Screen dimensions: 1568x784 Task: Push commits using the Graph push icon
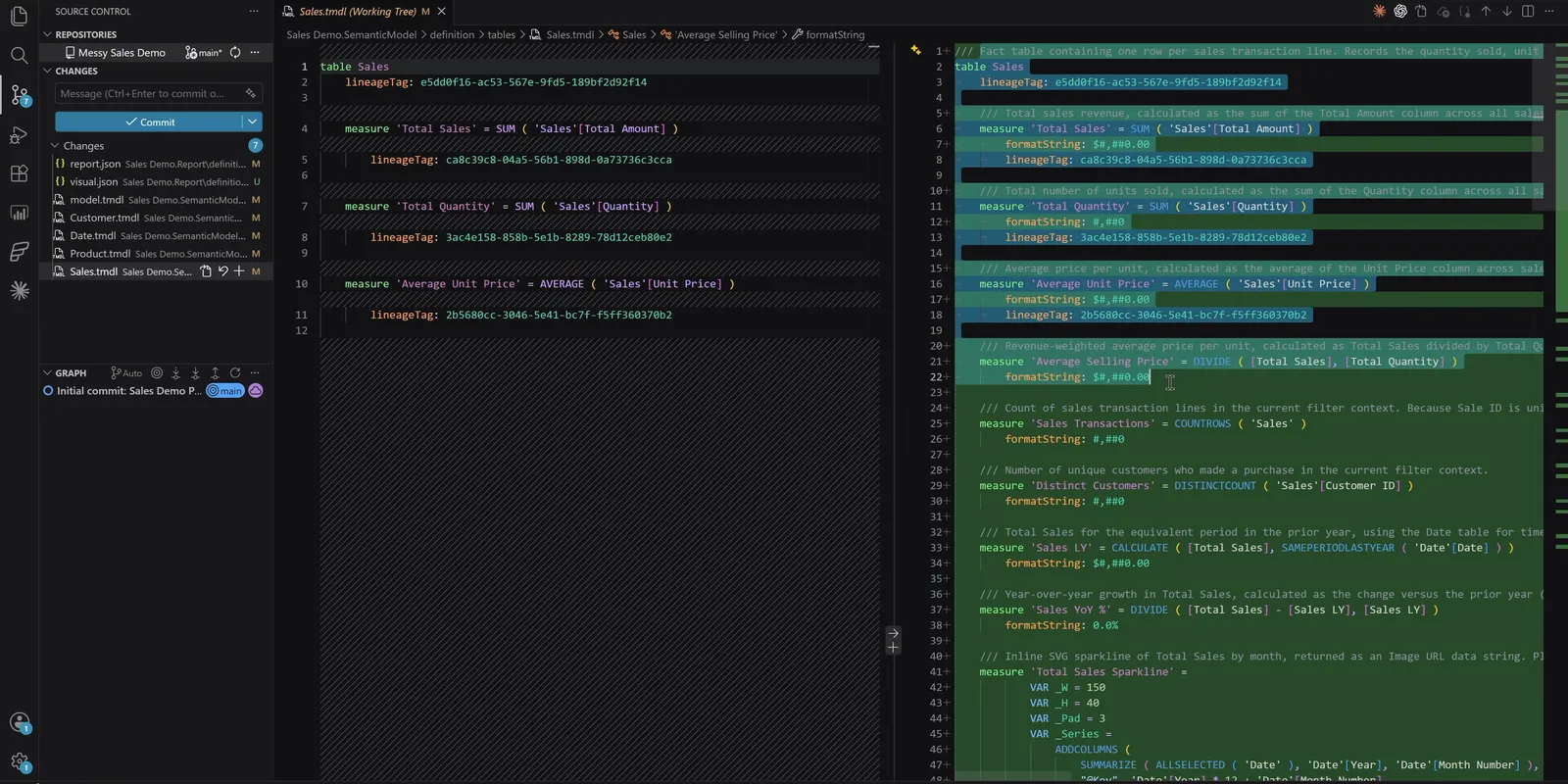click(x=216, y=373)
